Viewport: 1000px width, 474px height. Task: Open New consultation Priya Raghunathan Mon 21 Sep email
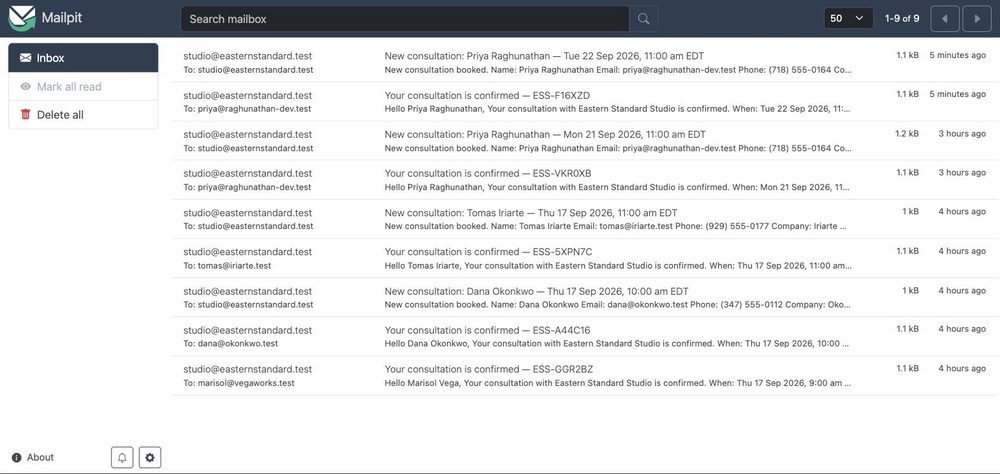[585, 141]
